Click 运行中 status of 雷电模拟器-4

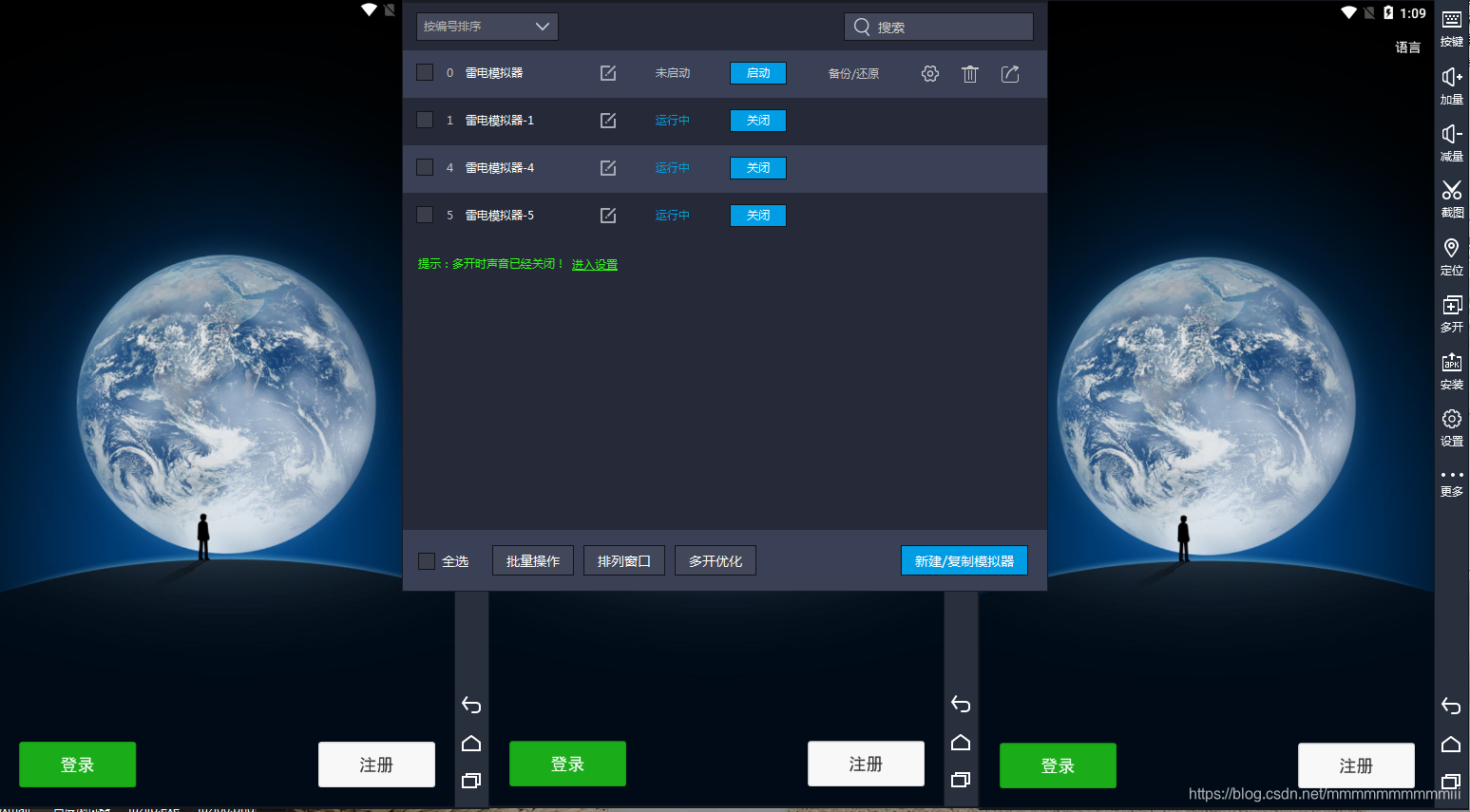(673, 168)
